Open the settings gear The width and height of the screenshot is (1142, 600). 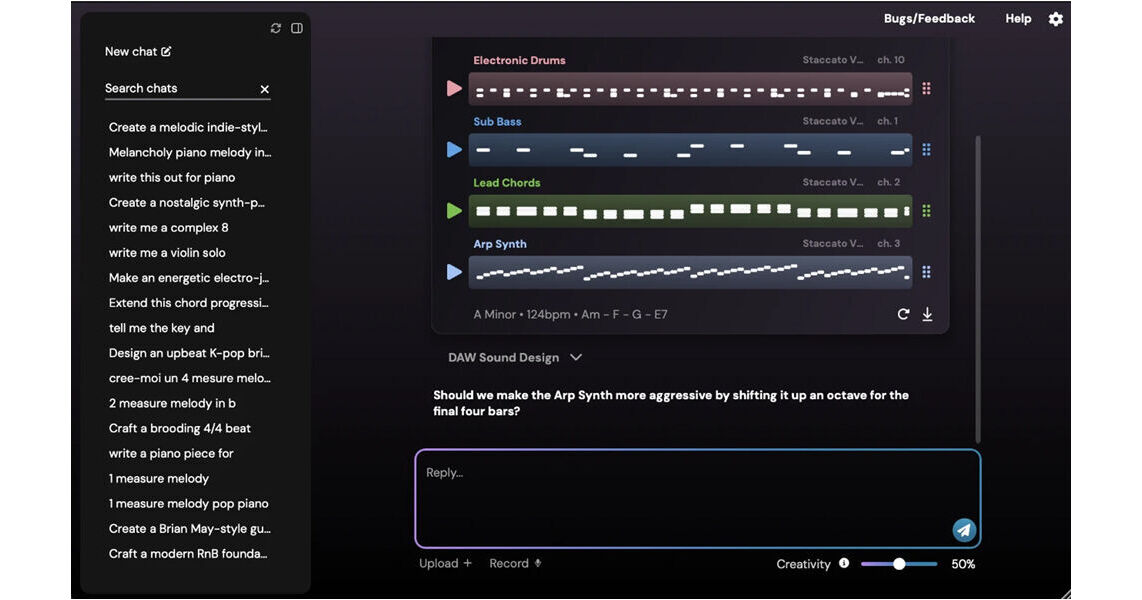point(1055,19)
